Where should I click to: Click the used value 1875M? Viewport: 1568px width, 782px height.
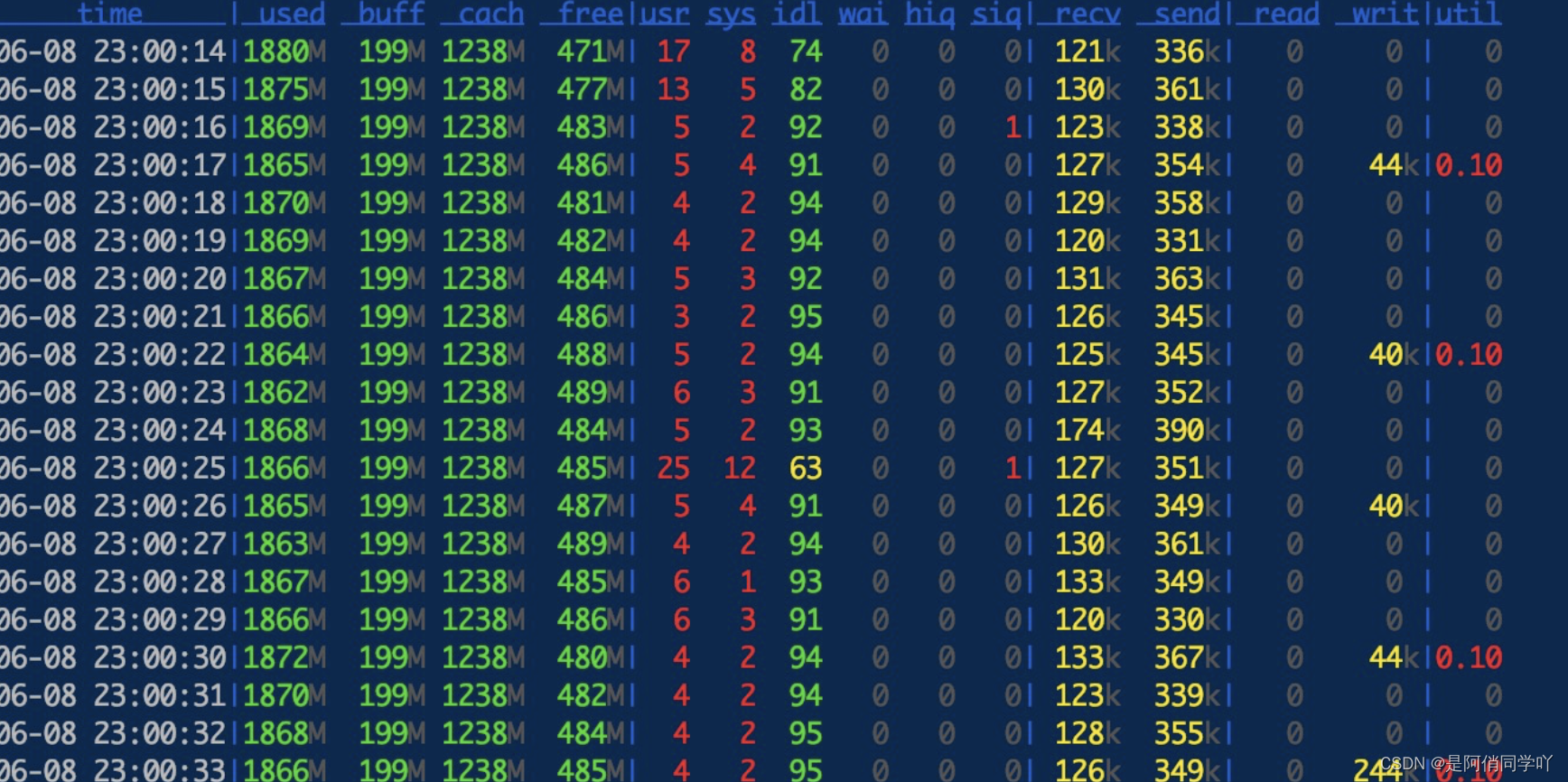pos(285,89)
